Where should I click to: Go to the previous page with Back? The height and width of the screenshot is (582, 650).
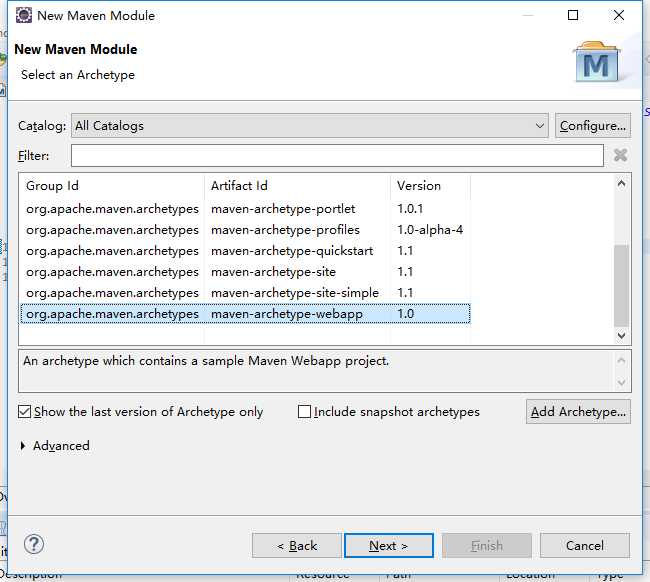pos(297,546)
